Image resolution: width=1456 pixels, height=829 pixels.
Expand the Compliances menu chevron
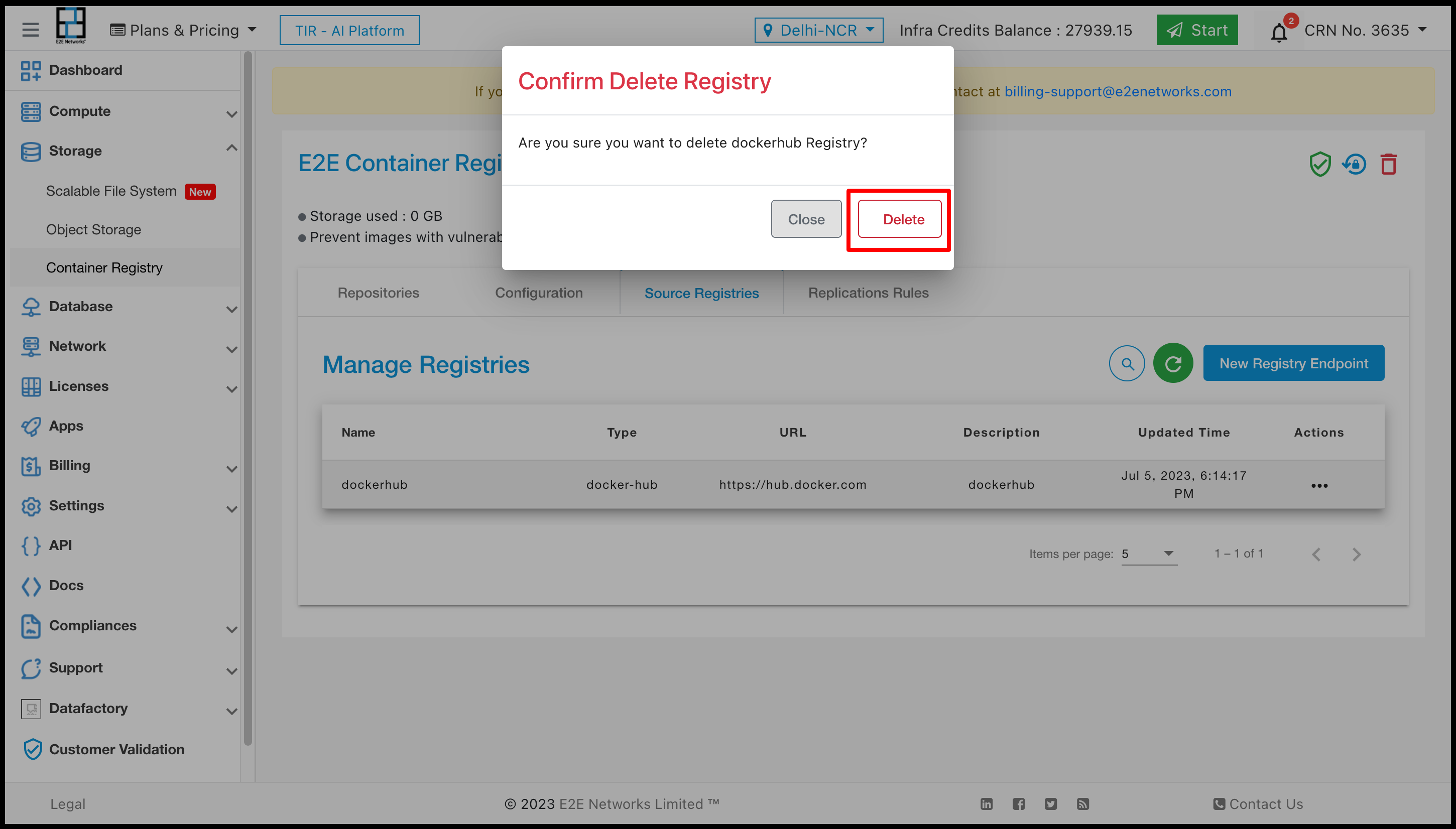click(231, 630)
